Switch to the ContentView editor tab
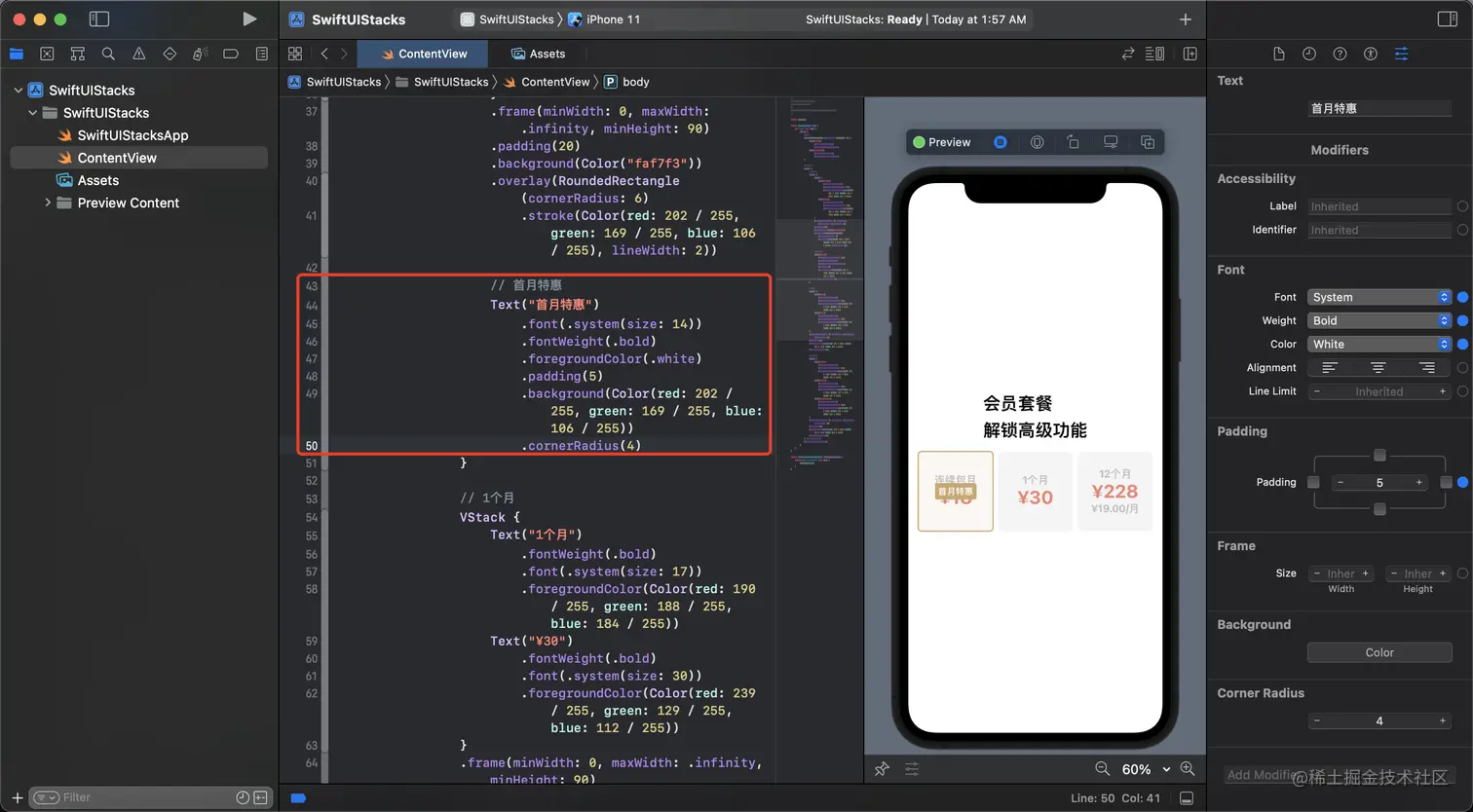 pos(423,54)
